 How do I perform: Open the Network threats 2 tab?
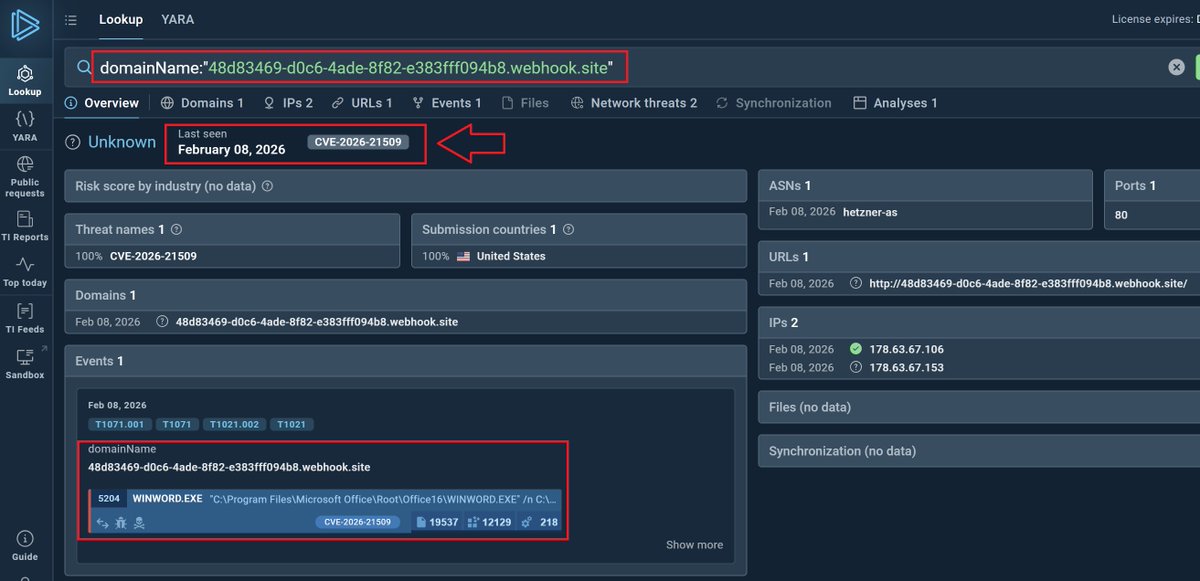634,103
